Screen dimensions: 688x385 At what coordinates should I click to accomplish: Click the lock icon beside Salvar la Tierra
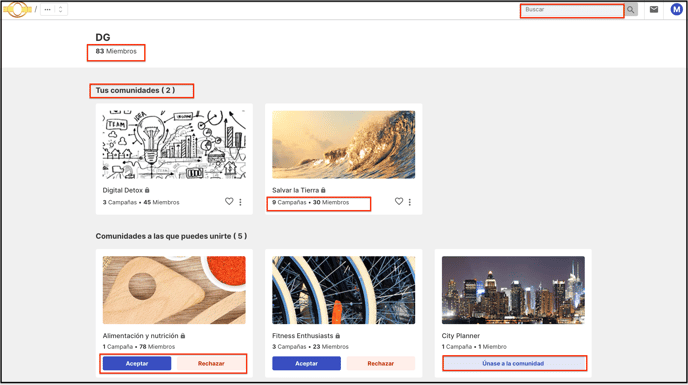click(x=323, y=190)
